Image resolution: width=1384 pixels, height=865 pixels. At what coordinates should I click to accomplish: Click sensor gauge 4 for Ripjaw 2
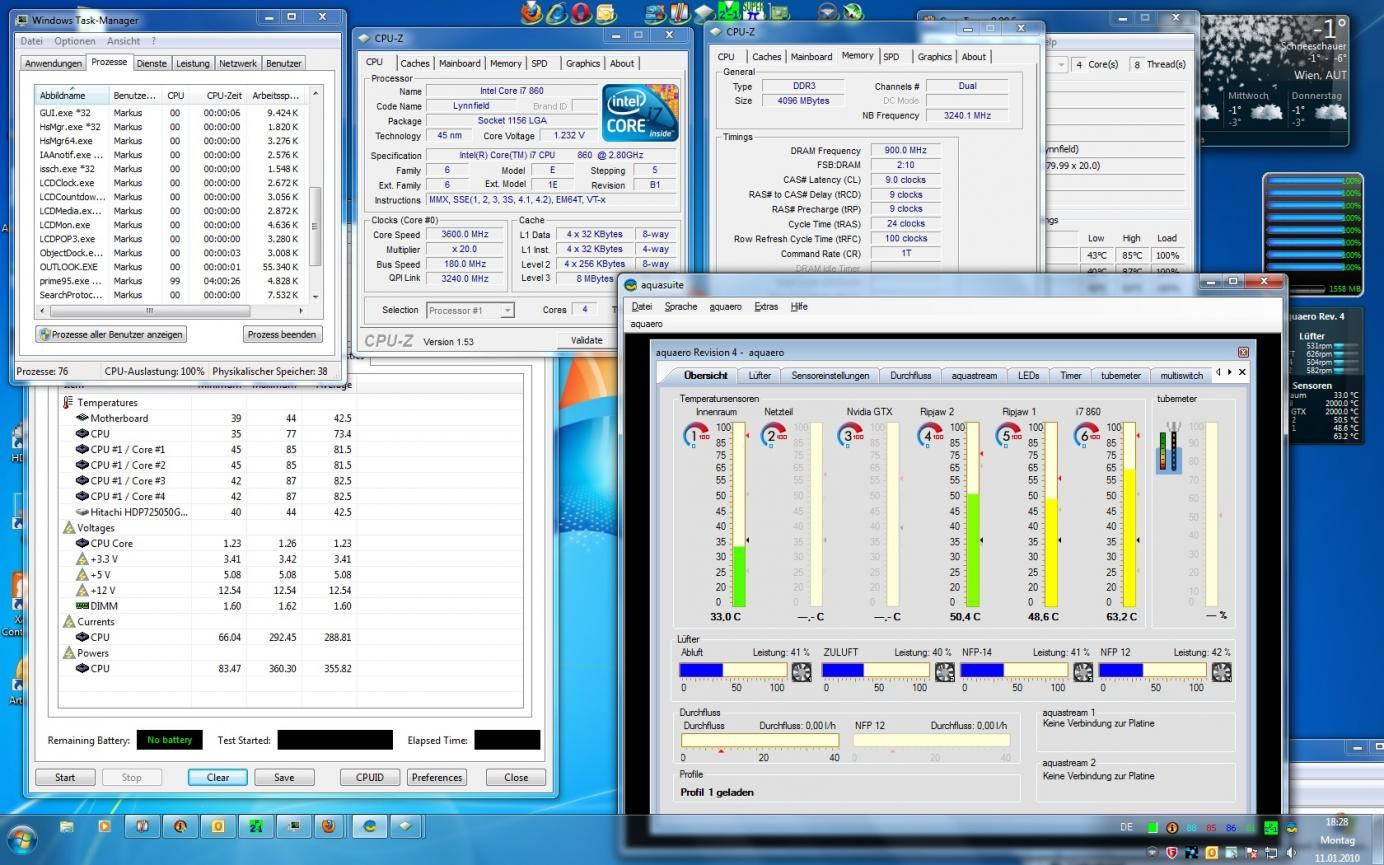click(x=929, y=435)
